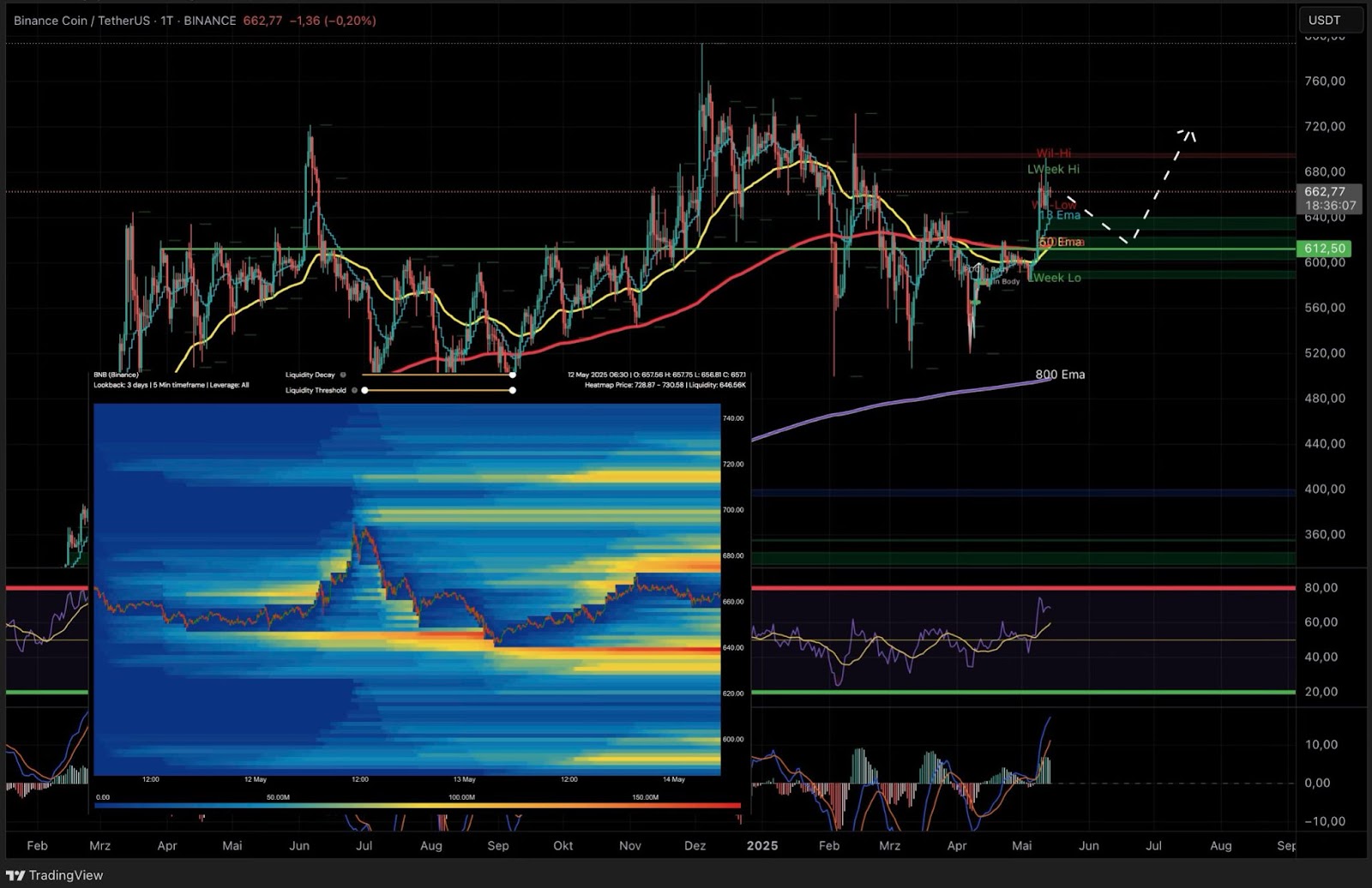Click the LWeek Lo level label
This screenshot has height=888, width=1372.
coord(1055,278)
